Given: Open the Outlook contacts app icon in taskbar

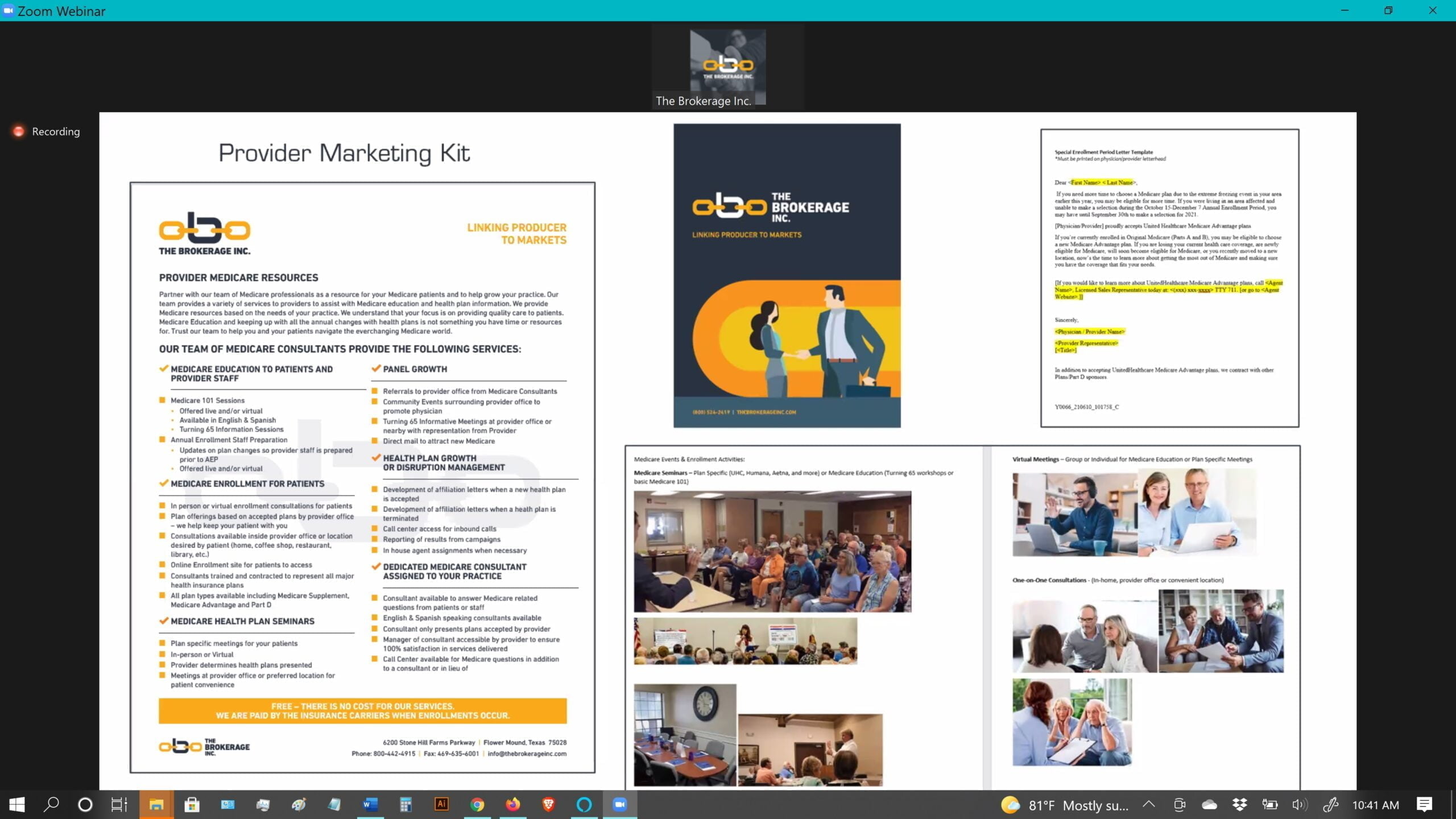Looking at the screenshot, I should click(228, 804).
